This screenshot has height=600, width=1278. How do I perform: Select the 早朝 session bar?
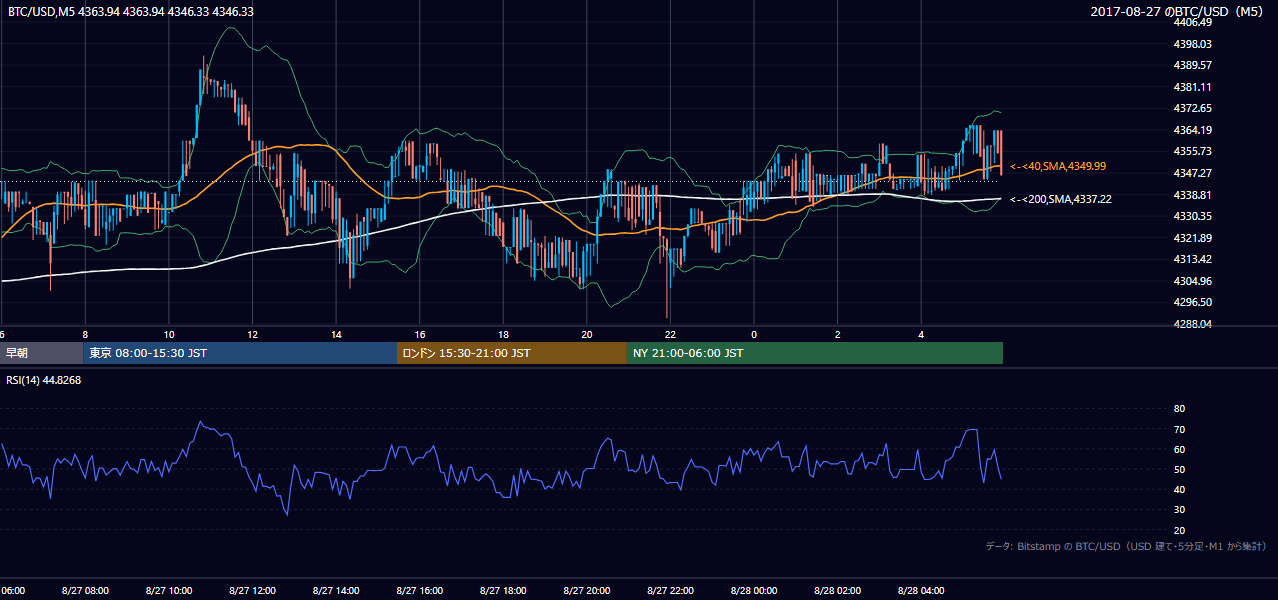[x=42, y=353]
